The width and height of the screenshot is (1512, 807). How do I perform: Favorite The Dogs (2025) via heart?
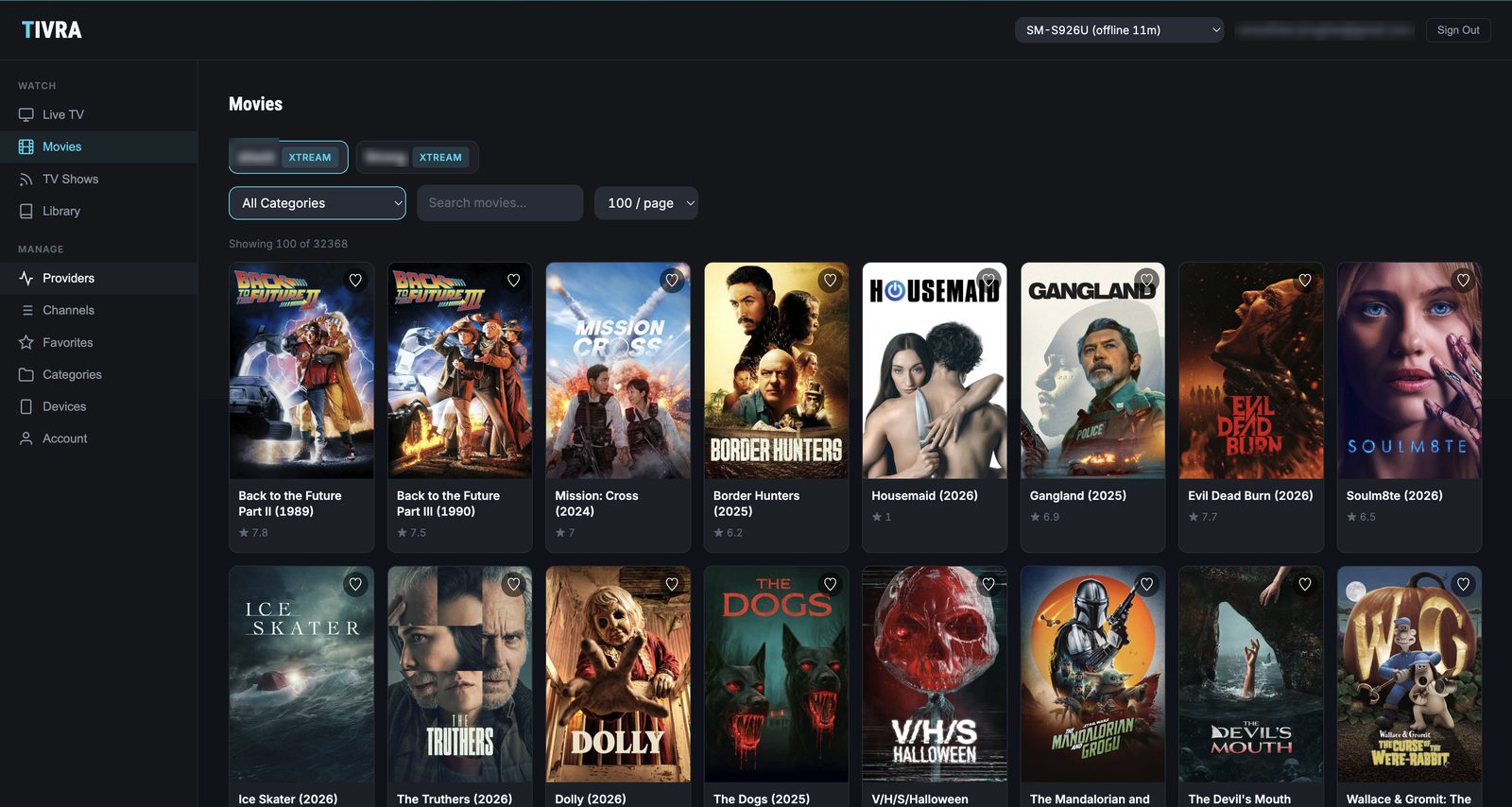pyautogui.click(x=830, y=585)
